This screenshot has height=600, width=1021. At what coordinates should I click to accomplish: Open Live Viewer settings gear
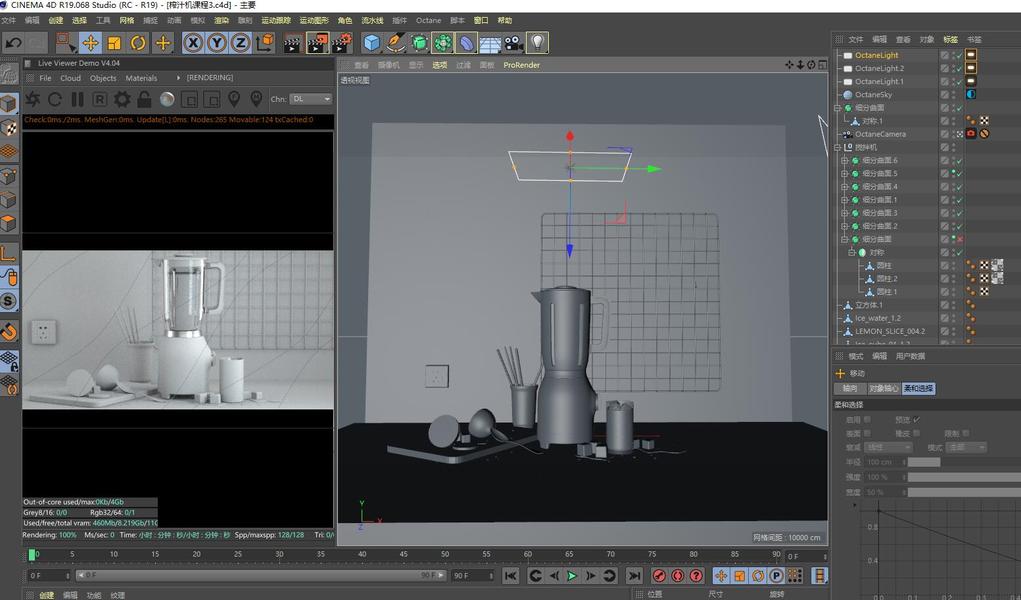[x=122, y=99]
